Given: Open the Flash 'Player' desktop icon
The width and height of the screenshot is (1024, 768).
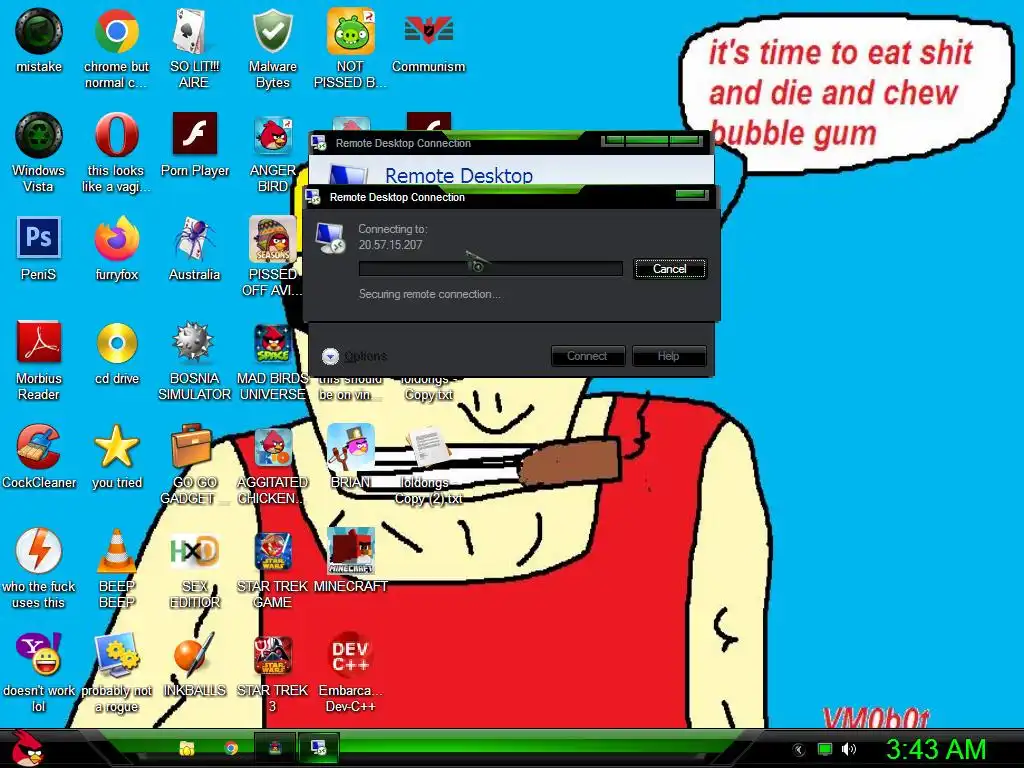Looking at the screenshot, I should click(195, 144).
